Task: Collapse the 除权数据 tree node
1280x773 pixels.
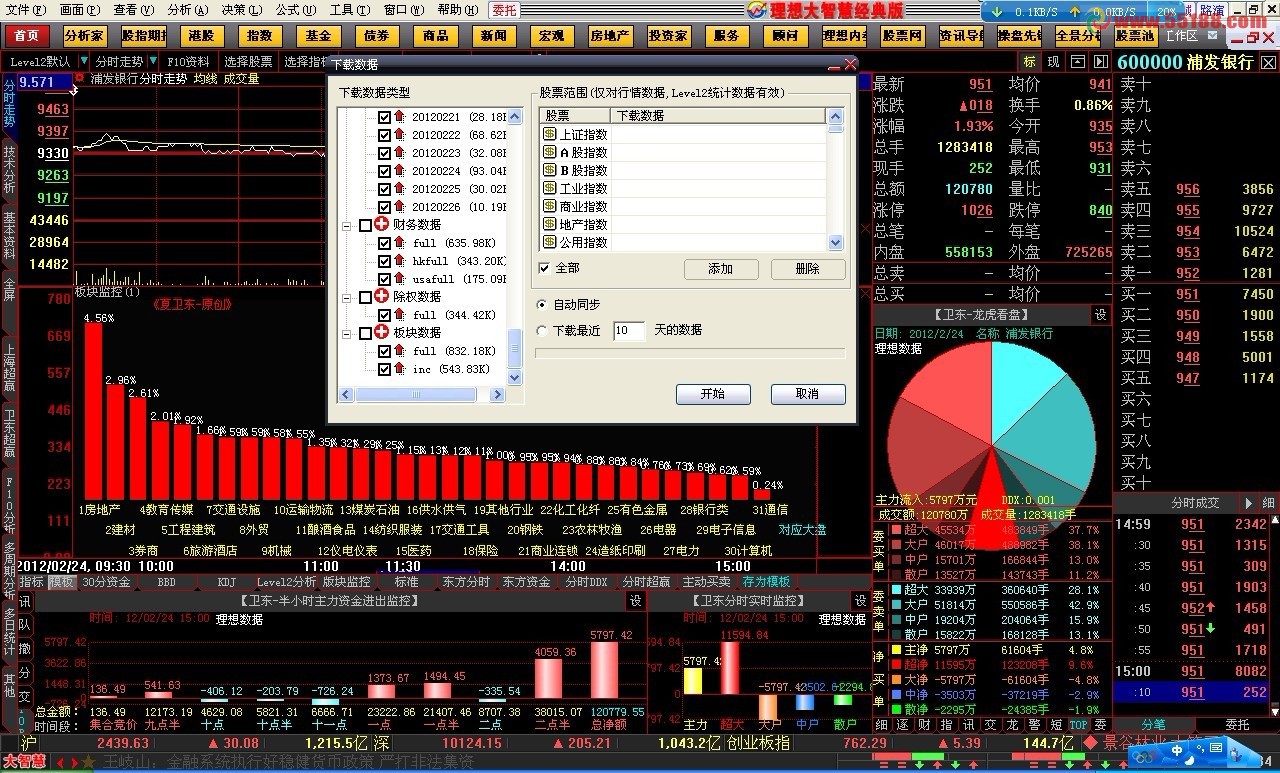Action: (x=347, y=297)
